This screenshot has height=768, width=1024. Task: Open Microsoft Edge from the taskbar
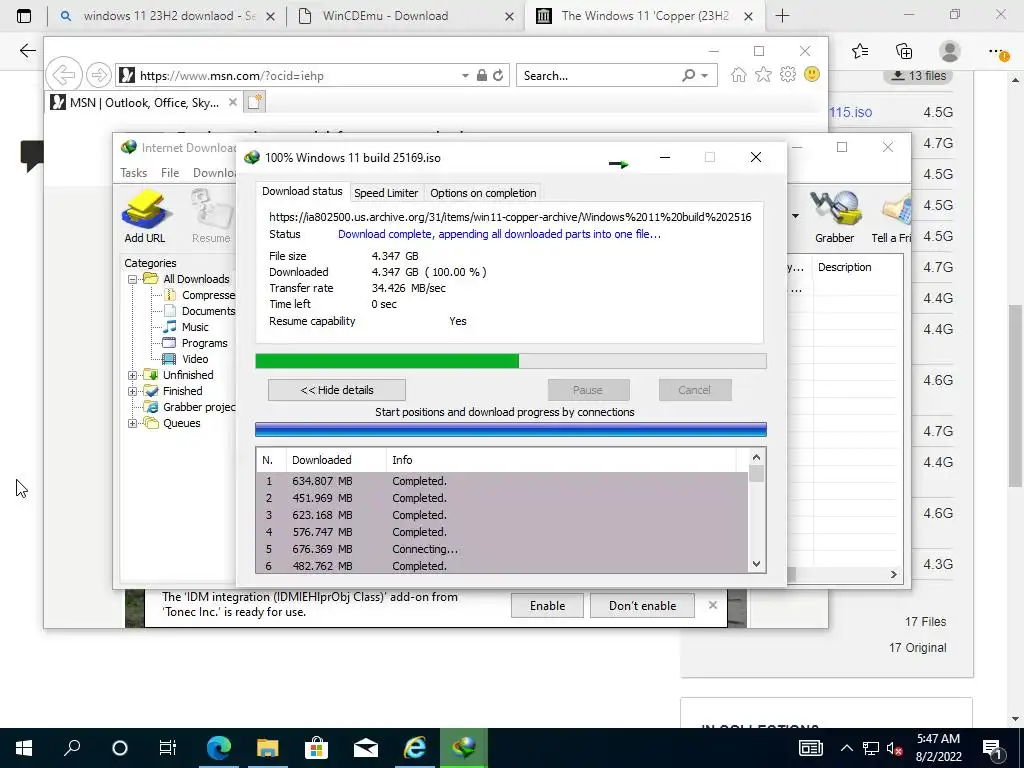click(219, 748)
